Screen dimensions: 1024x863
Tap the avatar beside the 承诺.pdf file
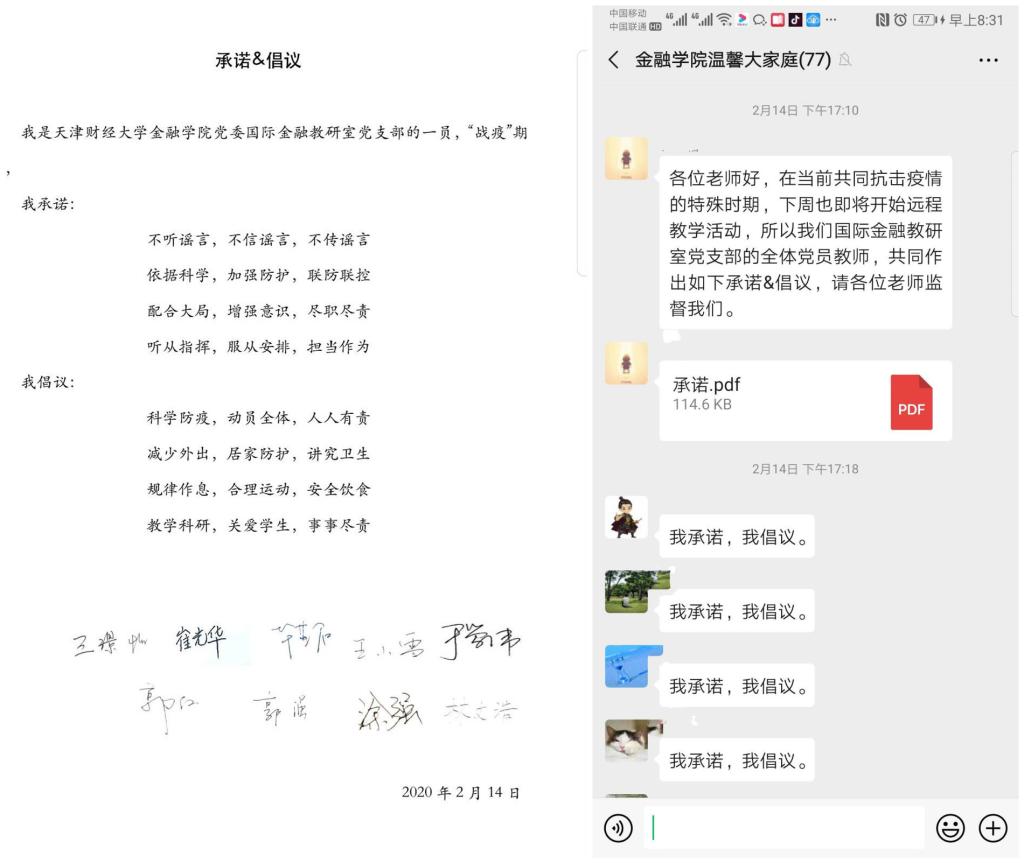(626, 363)
